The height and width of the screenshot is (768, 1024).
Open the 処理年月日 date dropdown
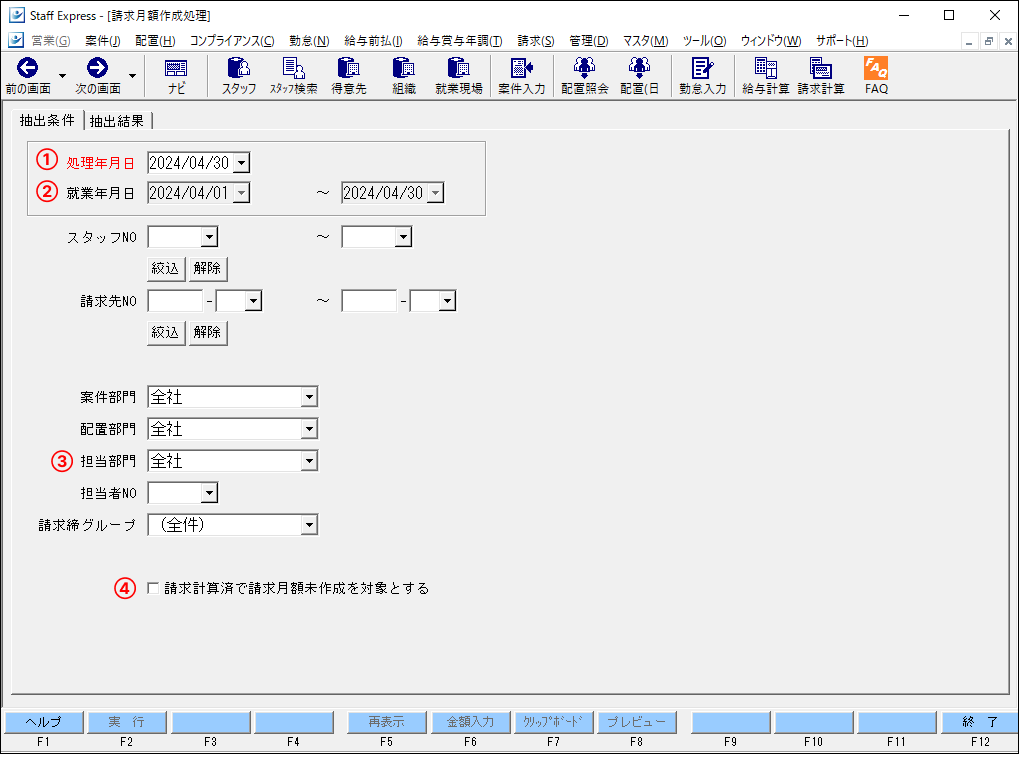242,163
